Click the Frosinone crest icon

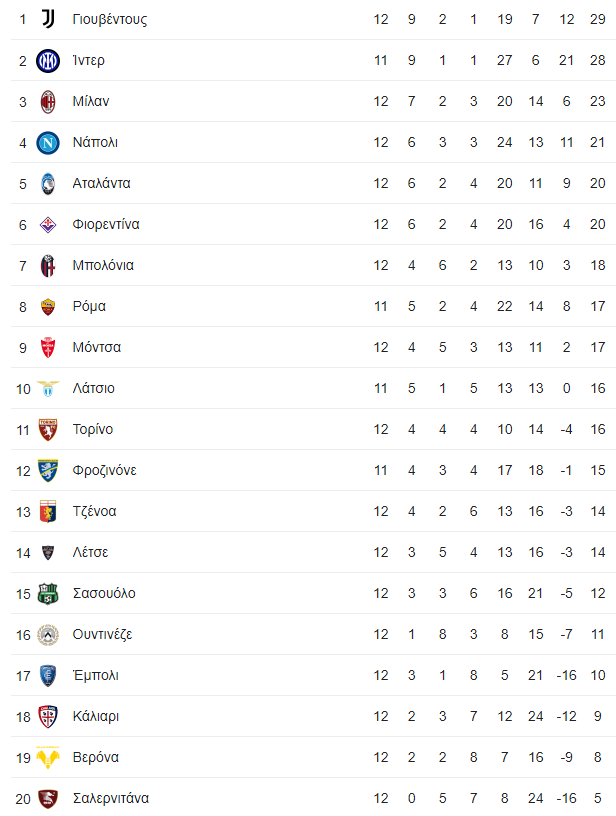(x=48, y=470)
